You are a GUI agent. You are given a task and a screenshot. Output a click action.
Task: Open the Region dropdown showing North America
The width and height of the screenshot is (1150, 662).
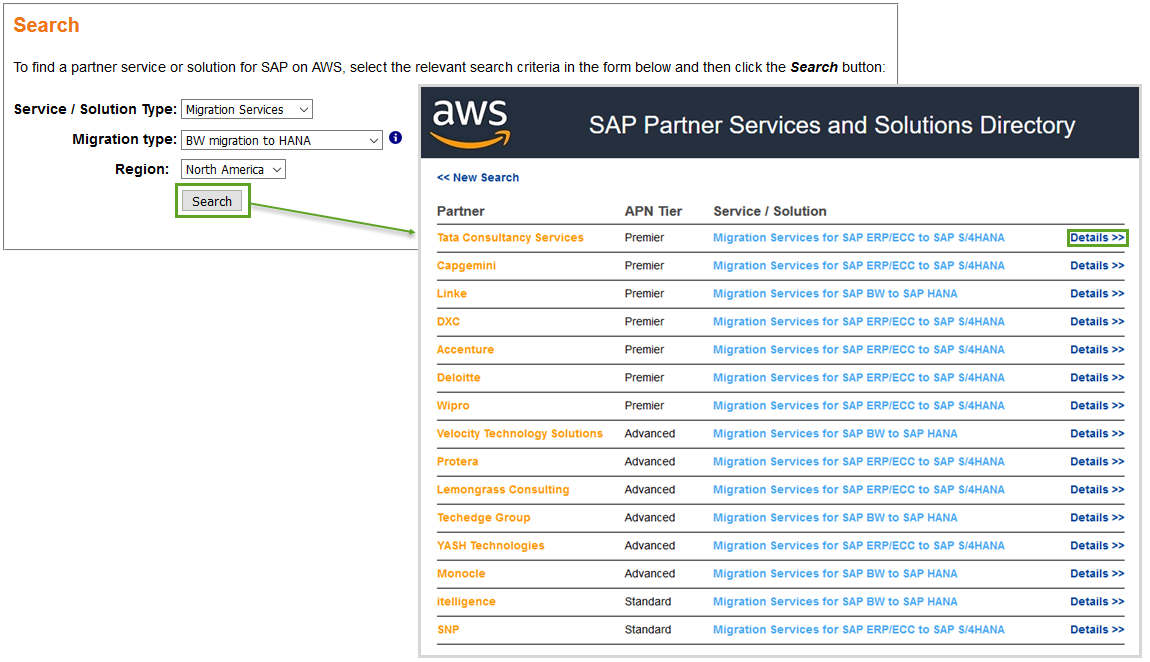[x=233, y=169]
